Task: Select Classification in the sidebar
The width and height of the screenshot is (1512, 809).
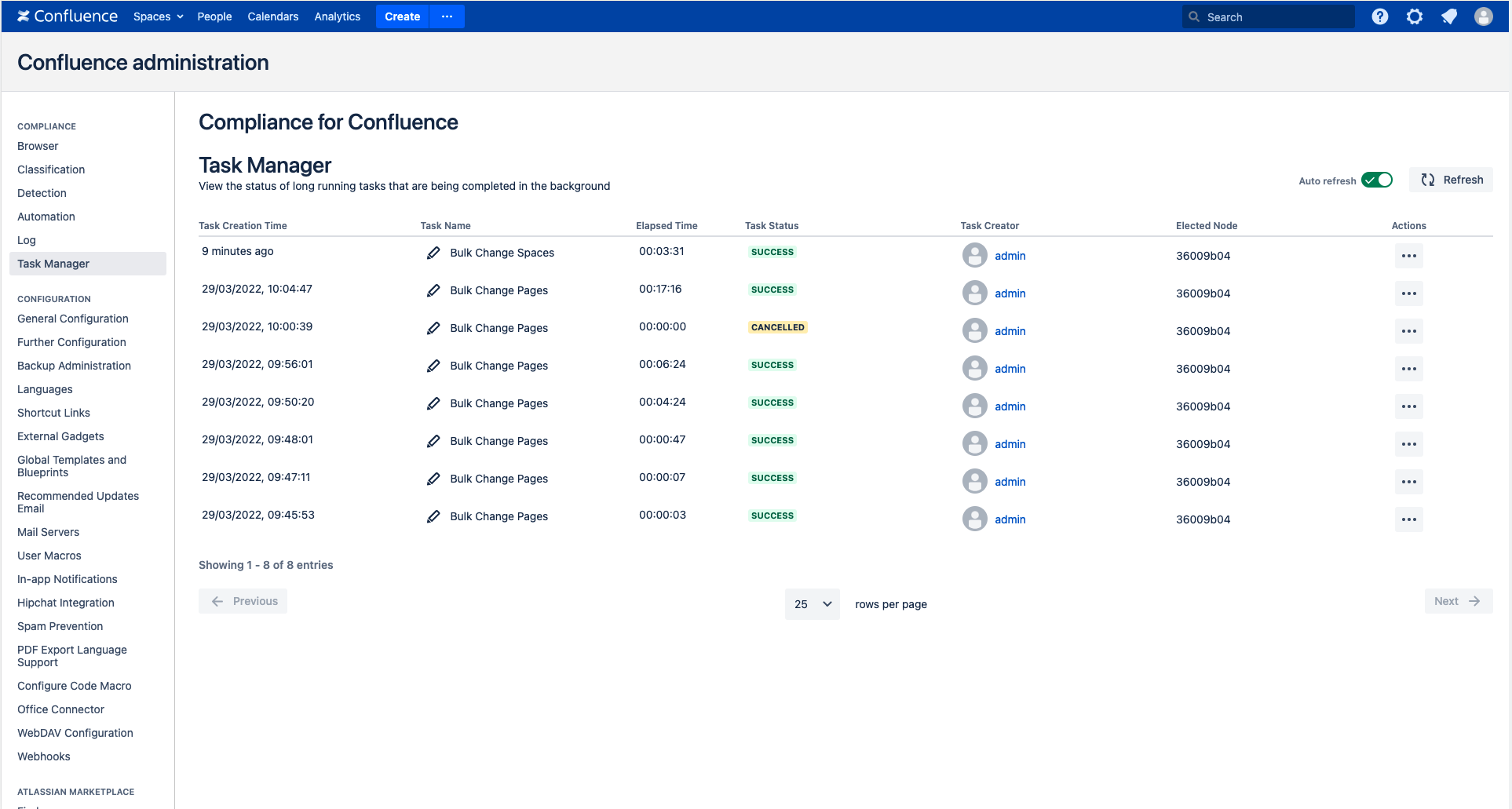Action: [x=51, y=169]
